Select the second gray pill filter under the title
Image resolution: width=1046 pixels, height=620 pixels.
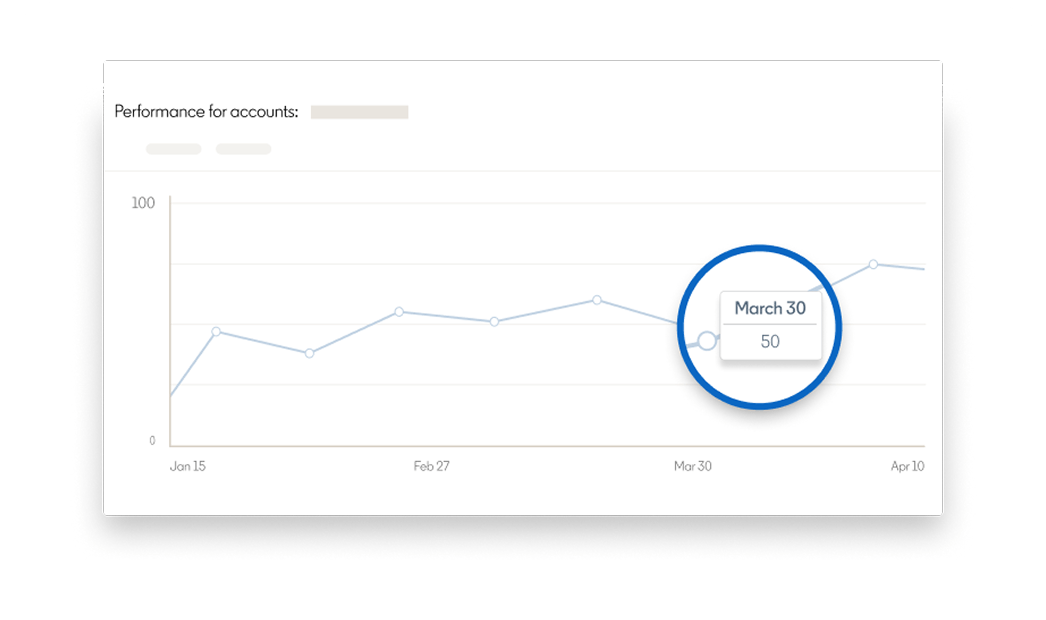(x=244, y=149)
